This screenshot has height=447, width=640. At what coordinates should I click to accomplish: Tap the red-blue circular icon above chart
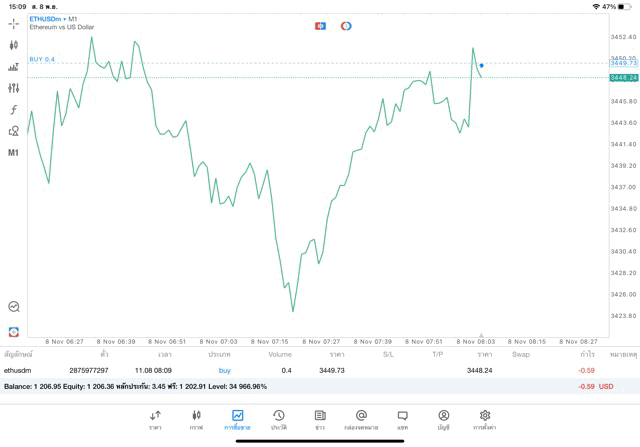(346, 25)
